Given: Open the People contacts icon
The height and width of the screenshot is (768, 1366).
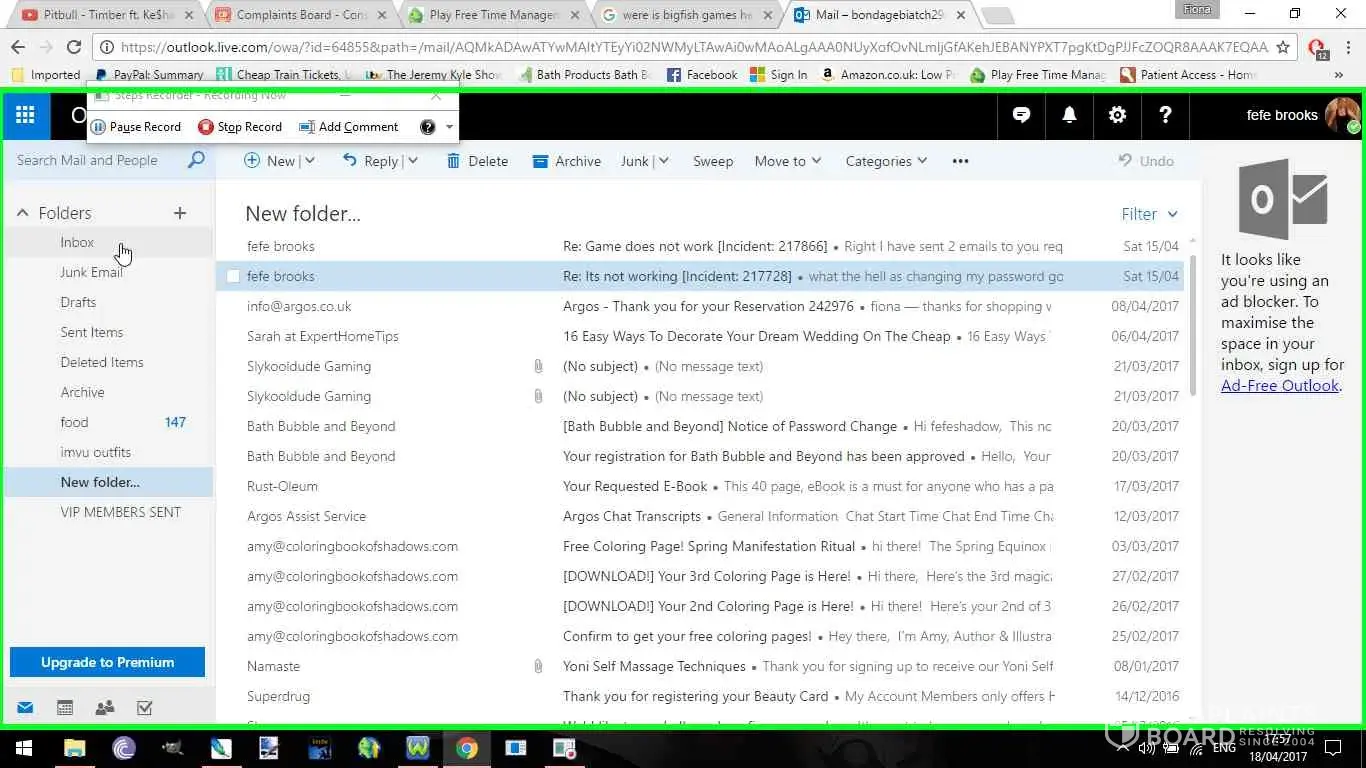Looking at the screenshot, I should pos(105,708).
